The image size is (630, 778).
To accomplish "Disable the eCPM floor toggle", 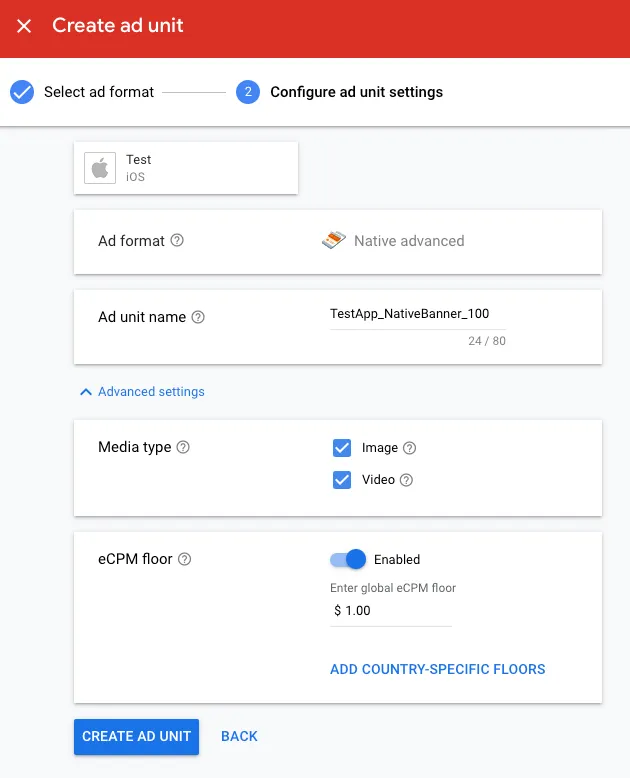I will coord(348,559).
